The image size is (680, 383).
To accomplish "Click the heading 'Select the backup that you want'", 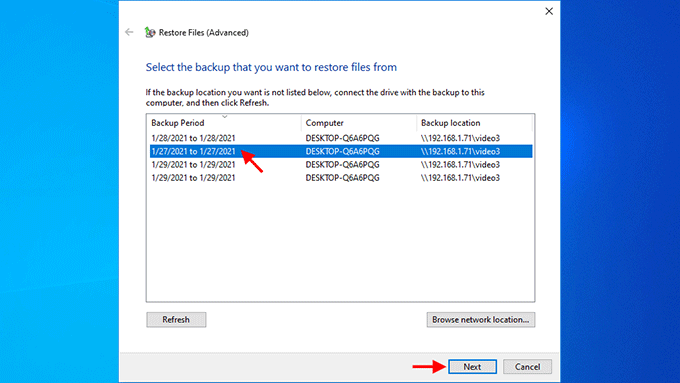I will tap(271, 67).
